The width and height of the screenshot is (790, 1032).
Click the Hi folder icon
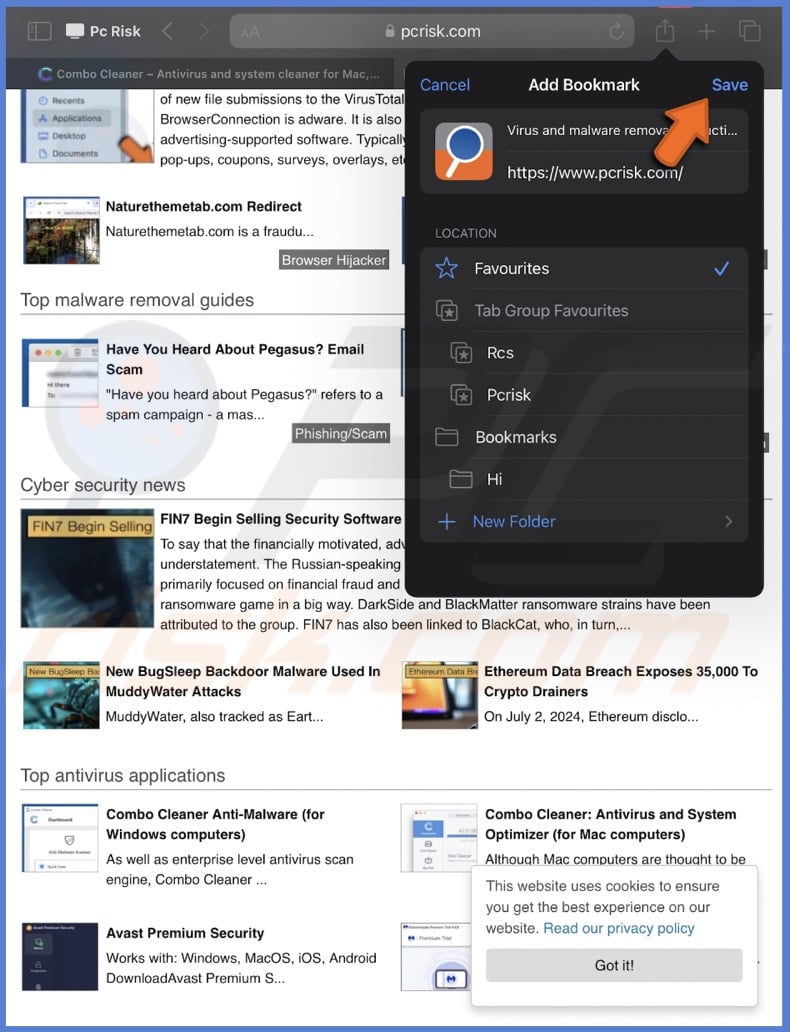click(461, 478)
